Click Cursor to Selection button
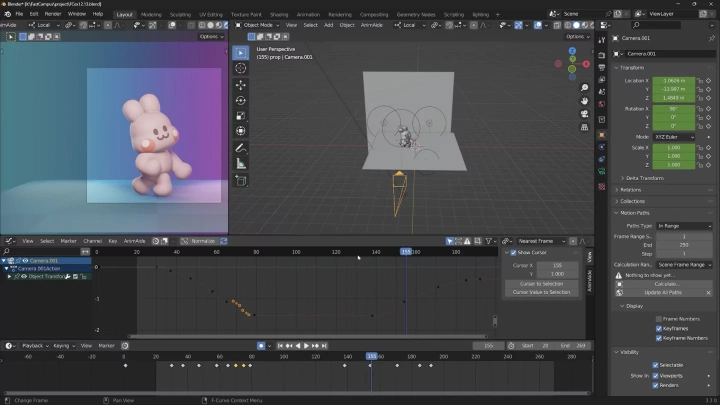Viewport: 720px width, 405px height. click(541, 284)
